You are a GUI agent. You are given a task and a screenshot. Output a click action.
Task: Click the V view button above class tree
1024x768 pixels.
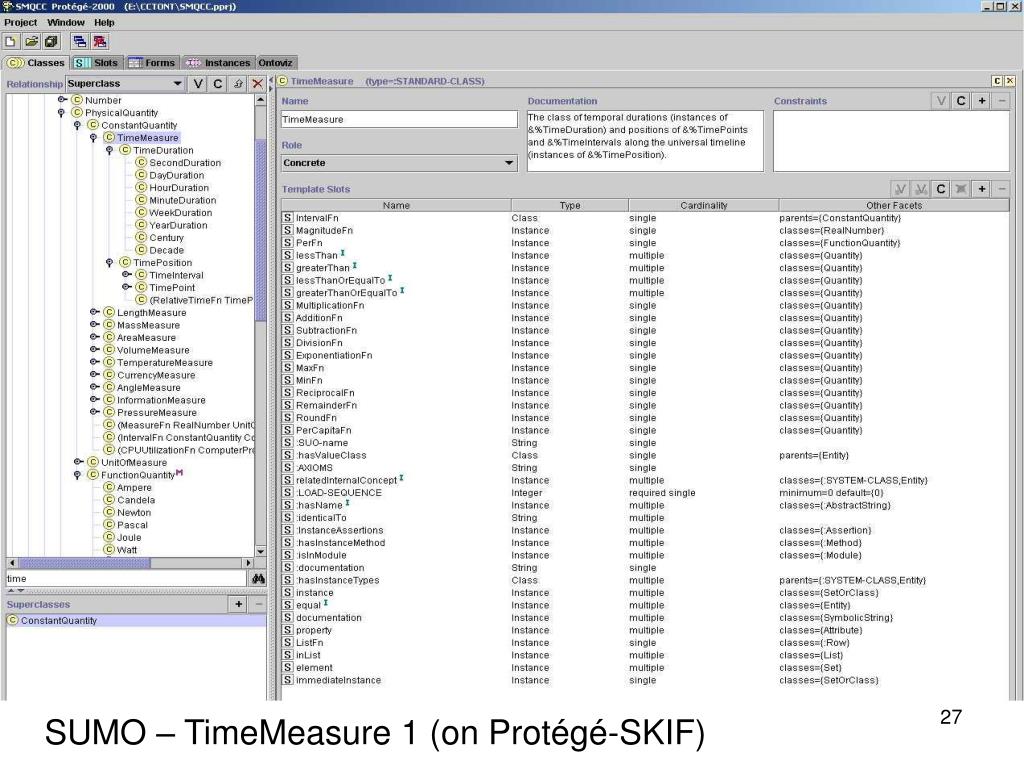tap(198, 84)
